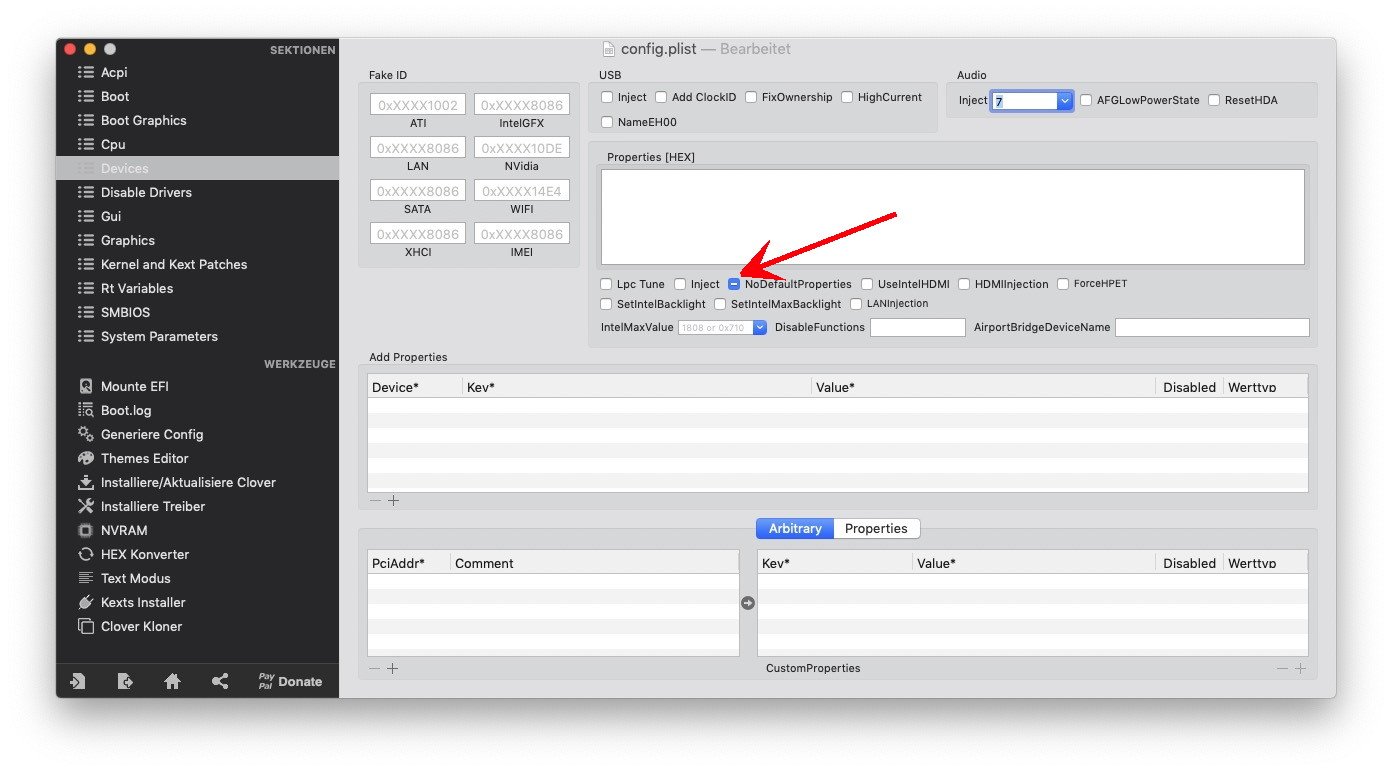Toggle UseIntelHDMI checkbox

click(867, 284)
